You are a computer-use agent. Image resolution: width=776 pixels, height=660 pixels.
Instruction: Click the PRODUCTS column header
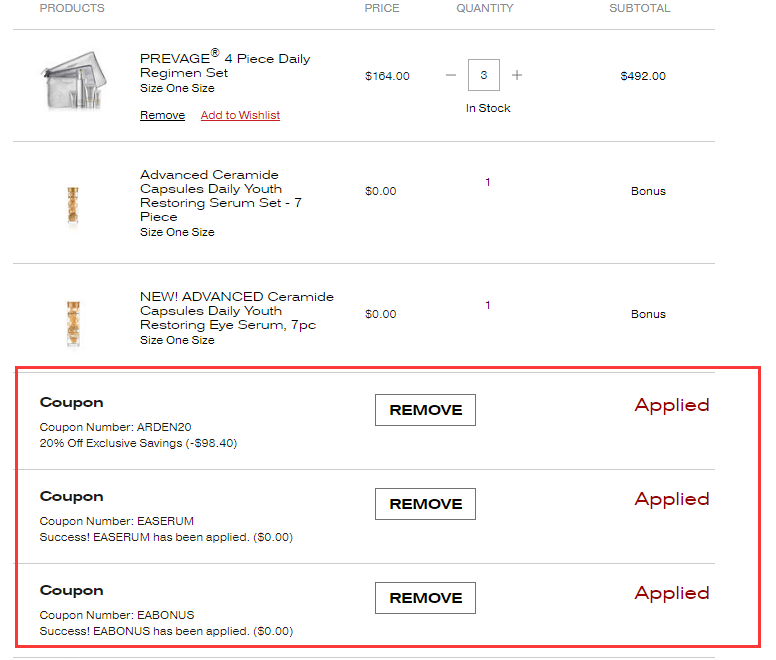(72, 8)
